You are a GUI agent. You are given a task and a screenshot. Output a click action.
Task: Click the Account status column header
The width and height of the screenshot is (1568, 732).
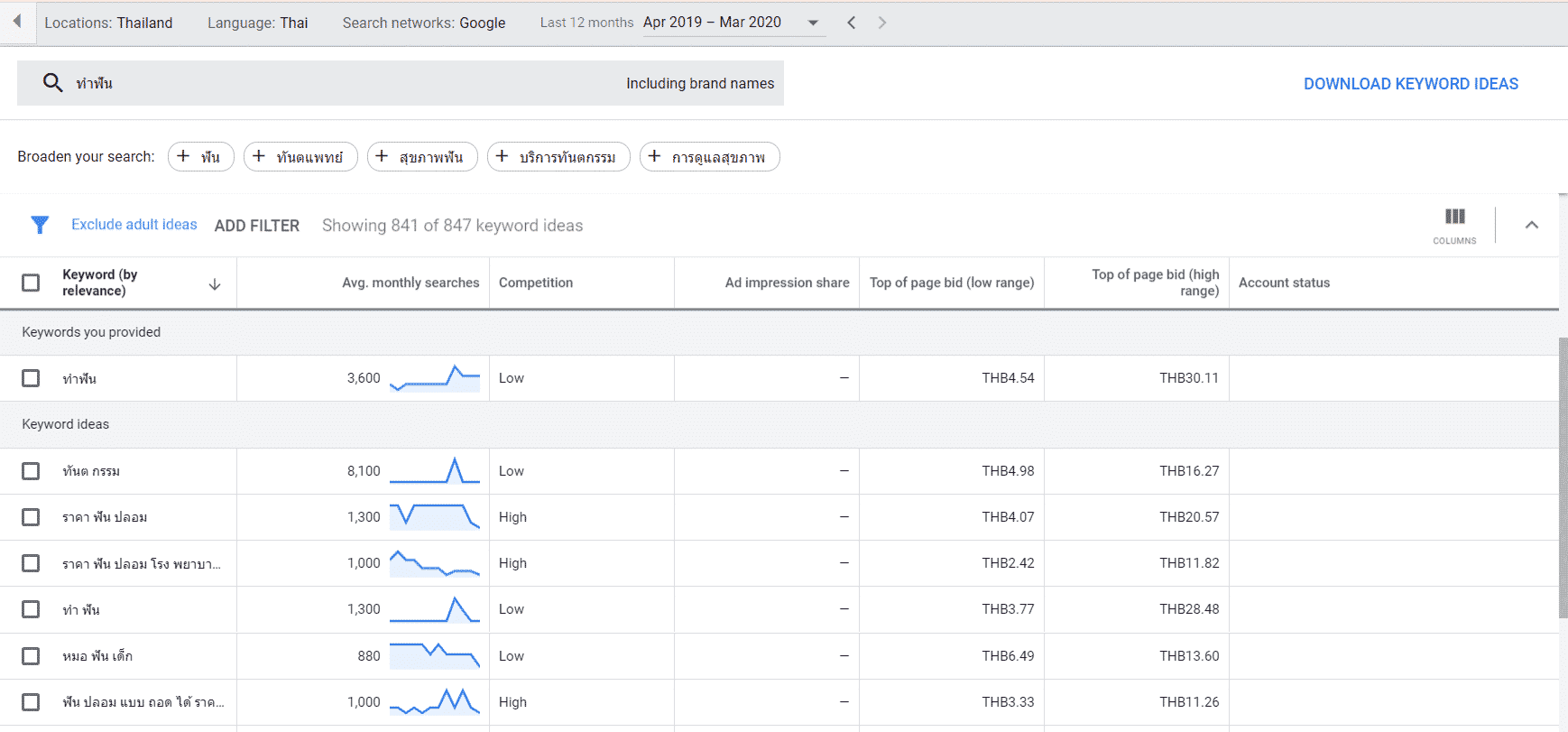pos(1284,283)
